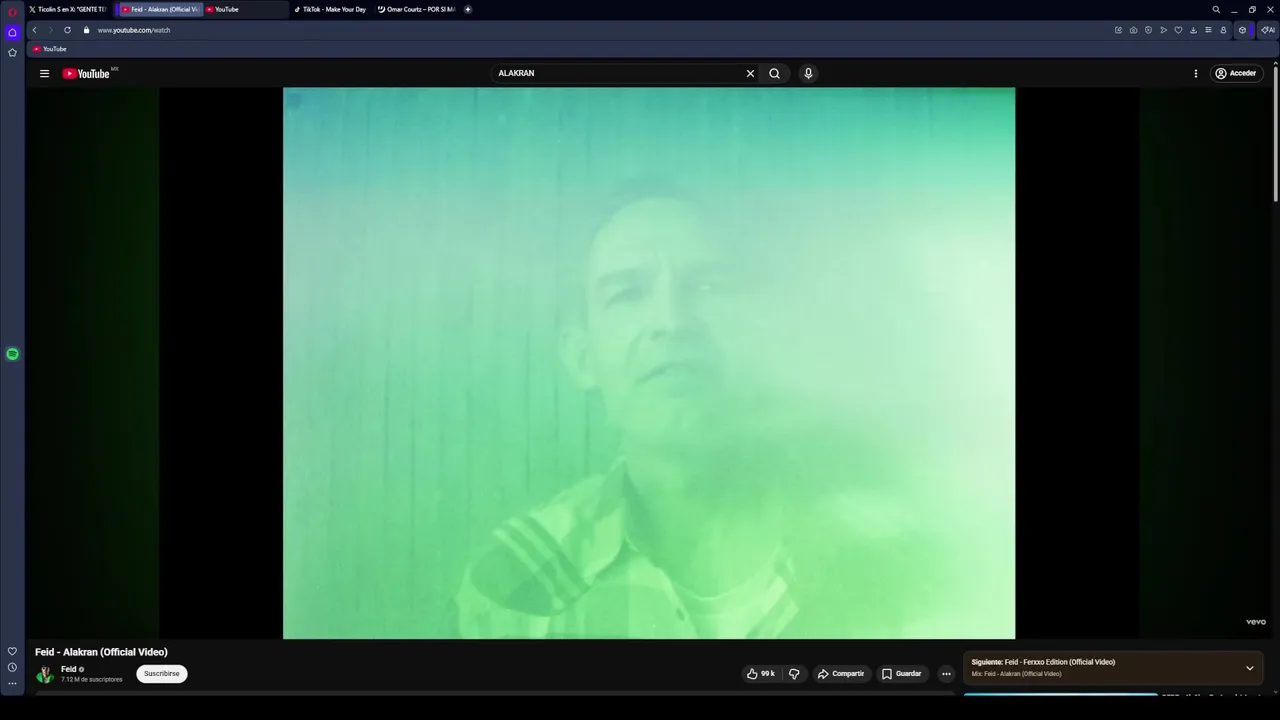Switch to the YouTube browser tab
This screenshot has height=720, width=1280.
click(x=245, y=9)
